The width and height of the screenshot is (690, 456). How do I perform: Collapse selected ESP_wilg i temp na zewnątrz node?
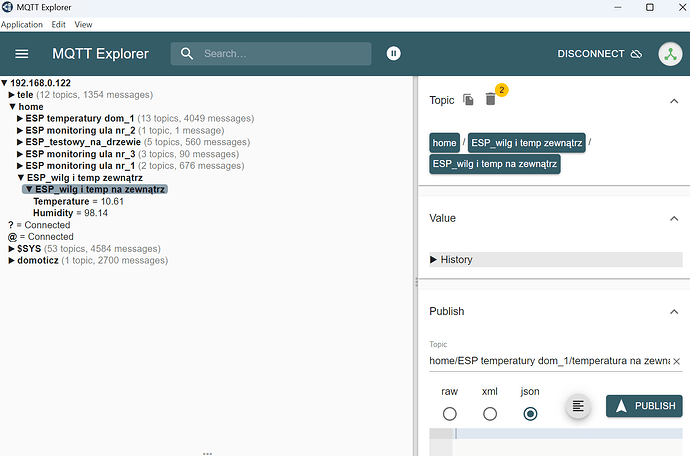click(x=29, y=189)
